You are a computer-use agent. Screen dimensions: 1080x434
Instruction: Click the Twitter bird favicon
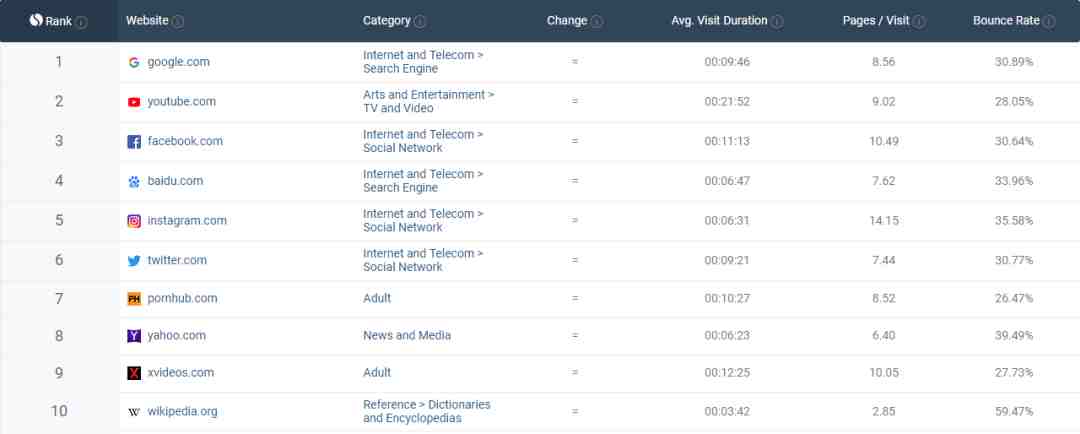(x=134, y=261)
